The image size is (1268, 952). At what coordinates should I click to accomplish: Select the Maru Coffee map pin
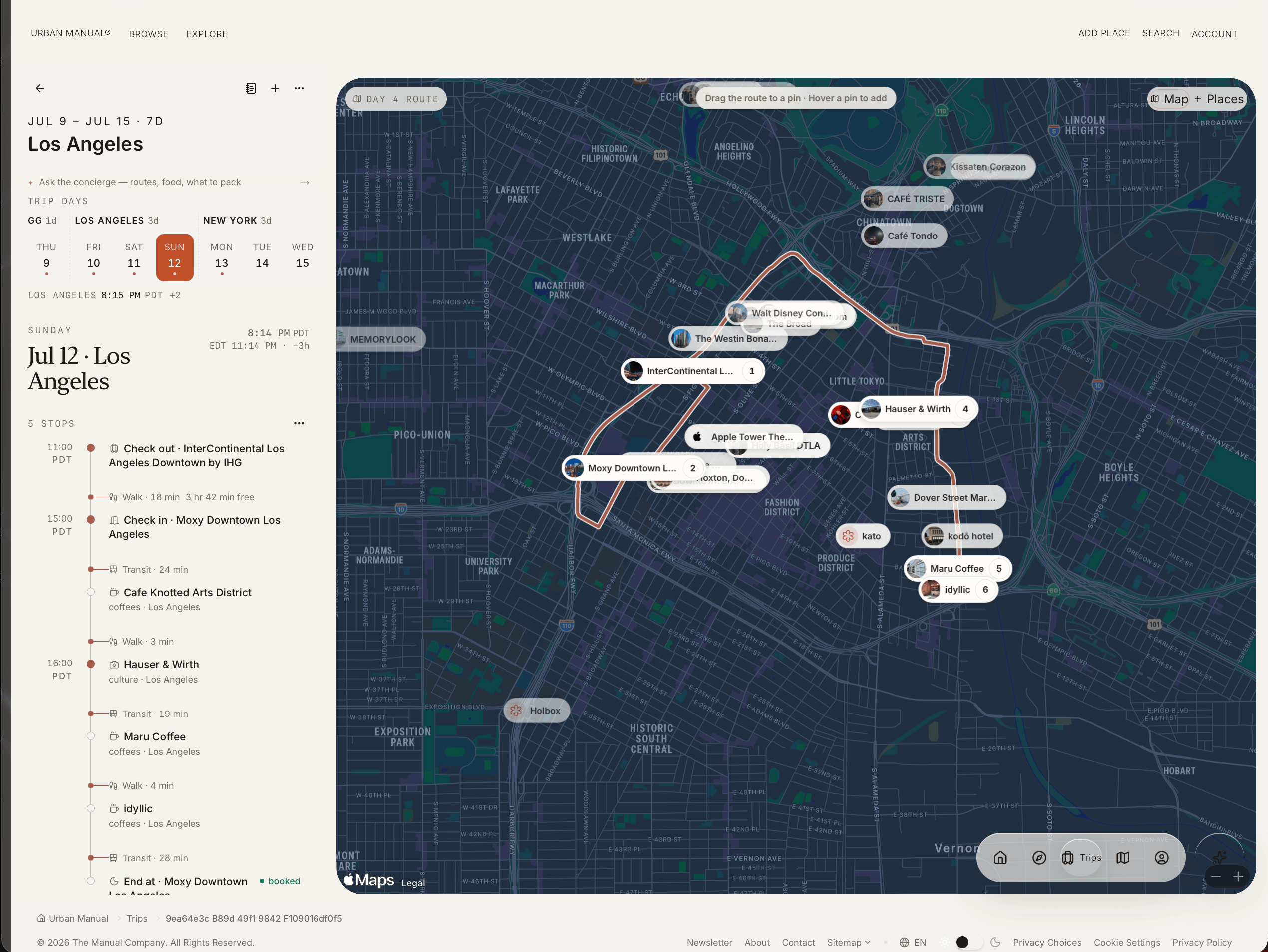click(x=958, y=569)
